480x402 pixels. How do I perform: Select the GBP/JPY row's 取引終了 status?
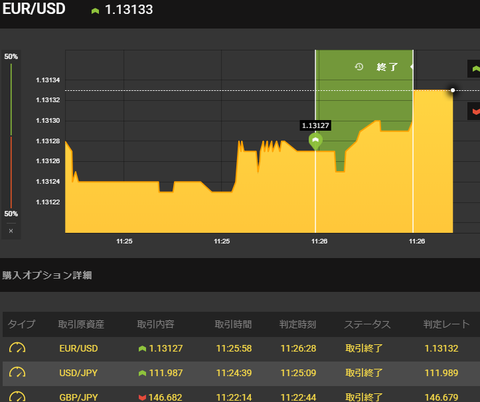(x=364, y=397)
